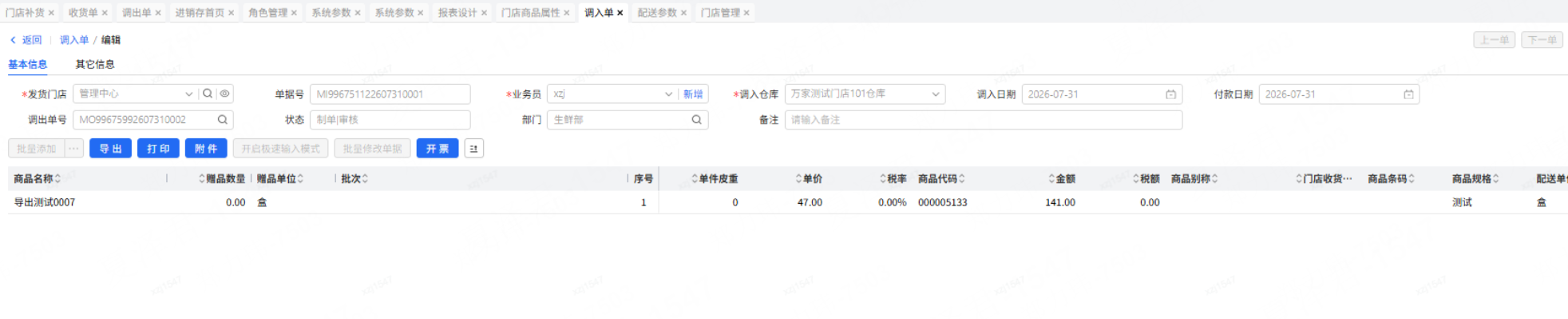Close the 角色管理 tab
This screenshot has width=1568, height=319.
pos(294,13)
